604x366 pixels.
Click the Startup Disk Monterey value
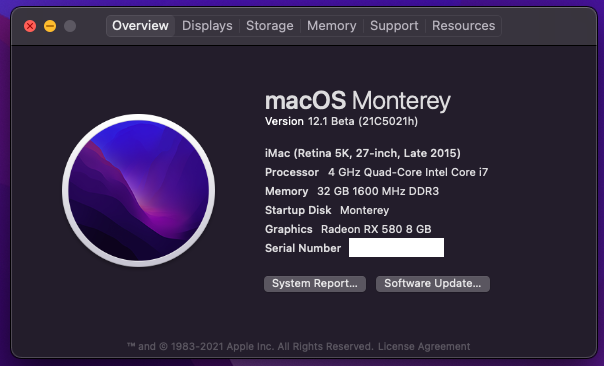pos(364,210)
